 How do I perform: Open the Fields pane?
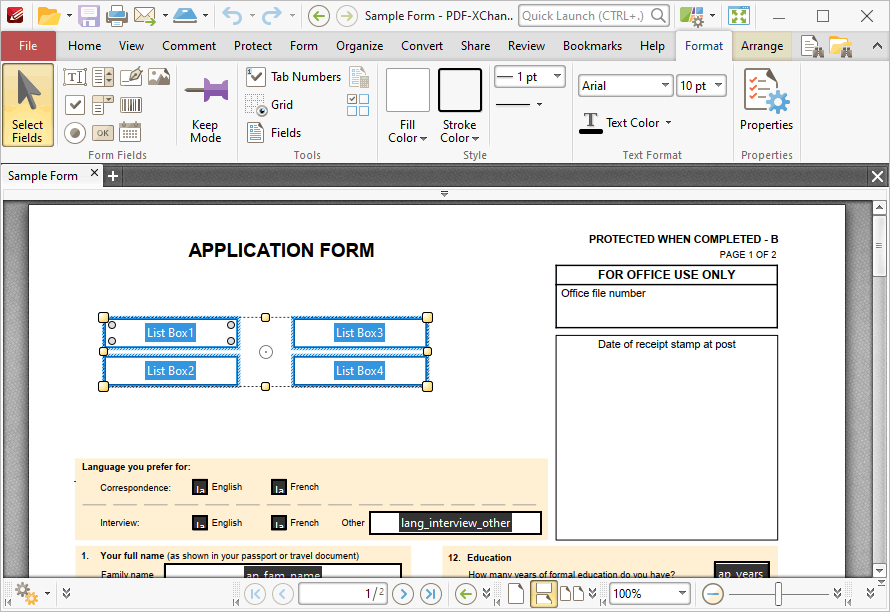click(x=274, y=133)
